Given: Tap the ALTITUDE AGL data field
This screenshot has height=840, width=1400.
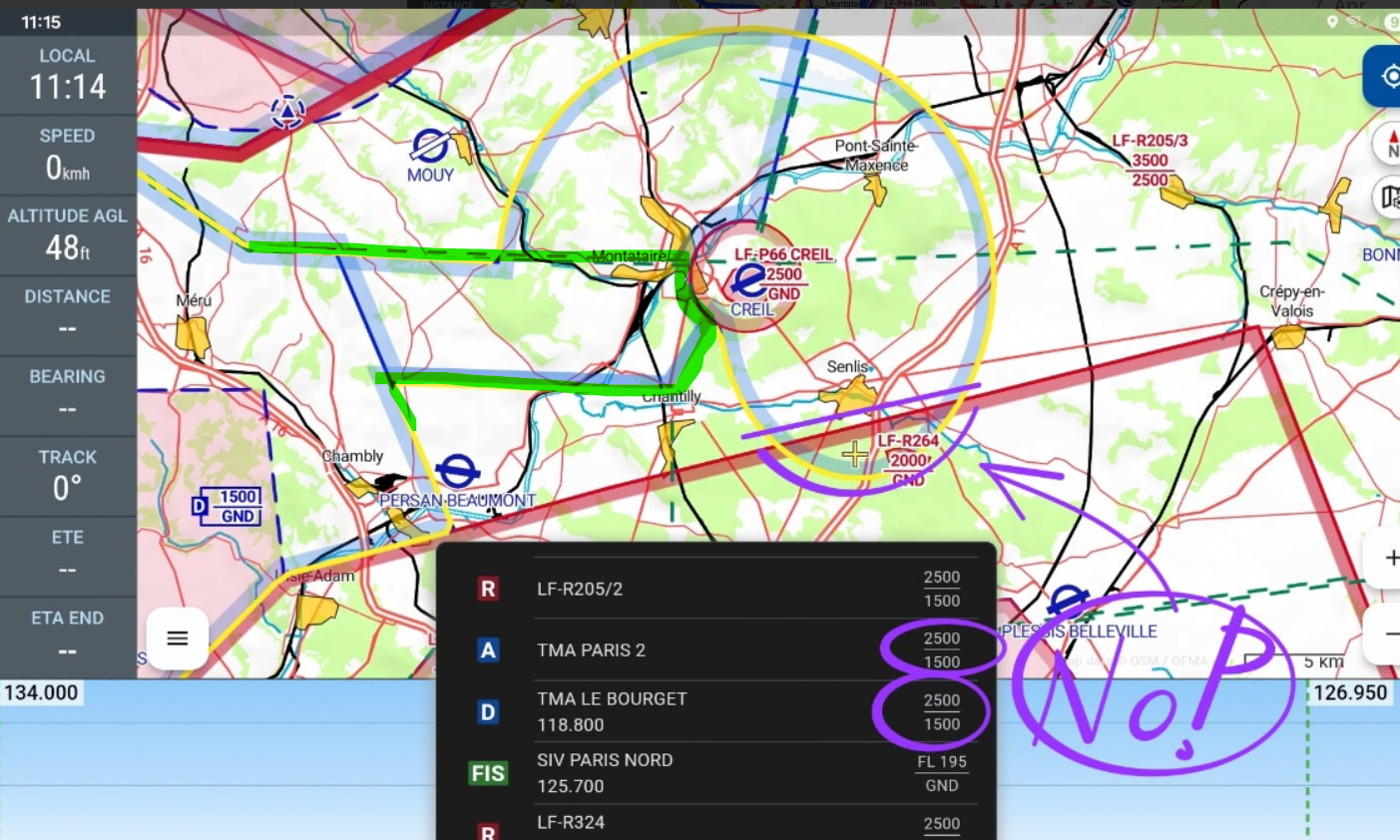Looking at the screenshot, I should click(x=68, y=235).
